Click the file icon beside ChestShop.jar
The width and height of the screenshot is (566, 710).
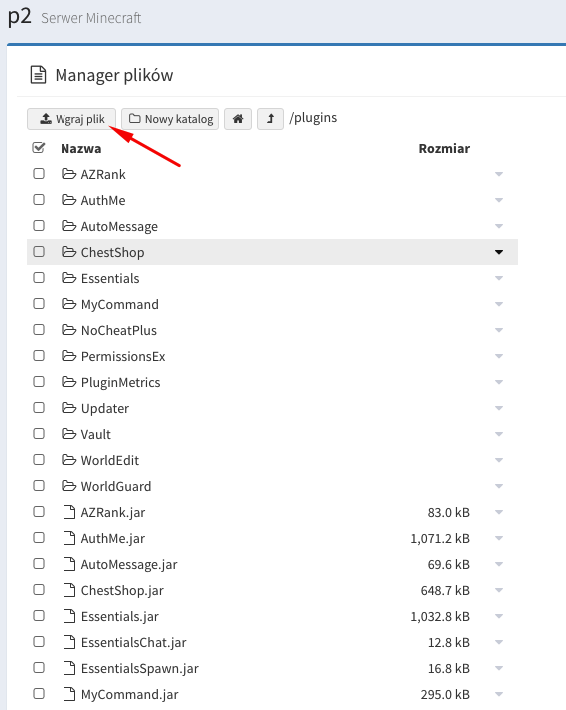coord(69,590)
